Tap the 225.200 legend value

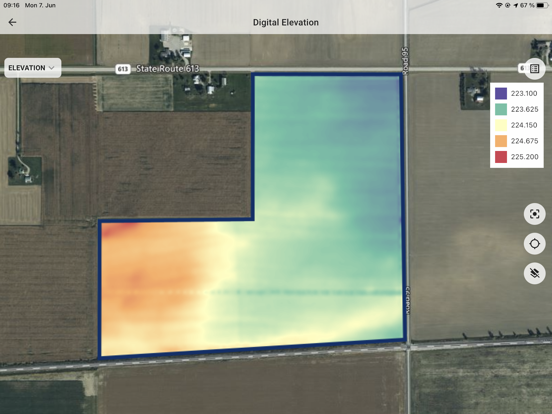click(x=525, y=157)
